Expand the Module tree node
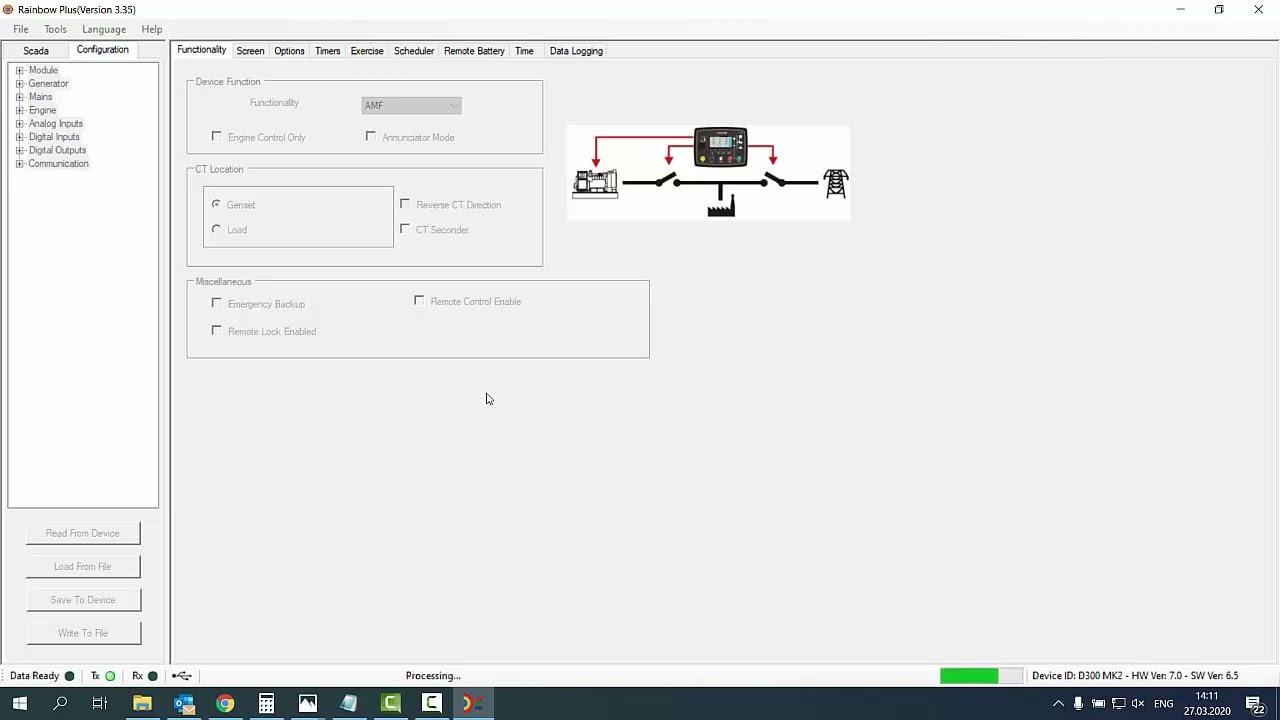Viewport: 1280px width, 720px height. [19, 70]
